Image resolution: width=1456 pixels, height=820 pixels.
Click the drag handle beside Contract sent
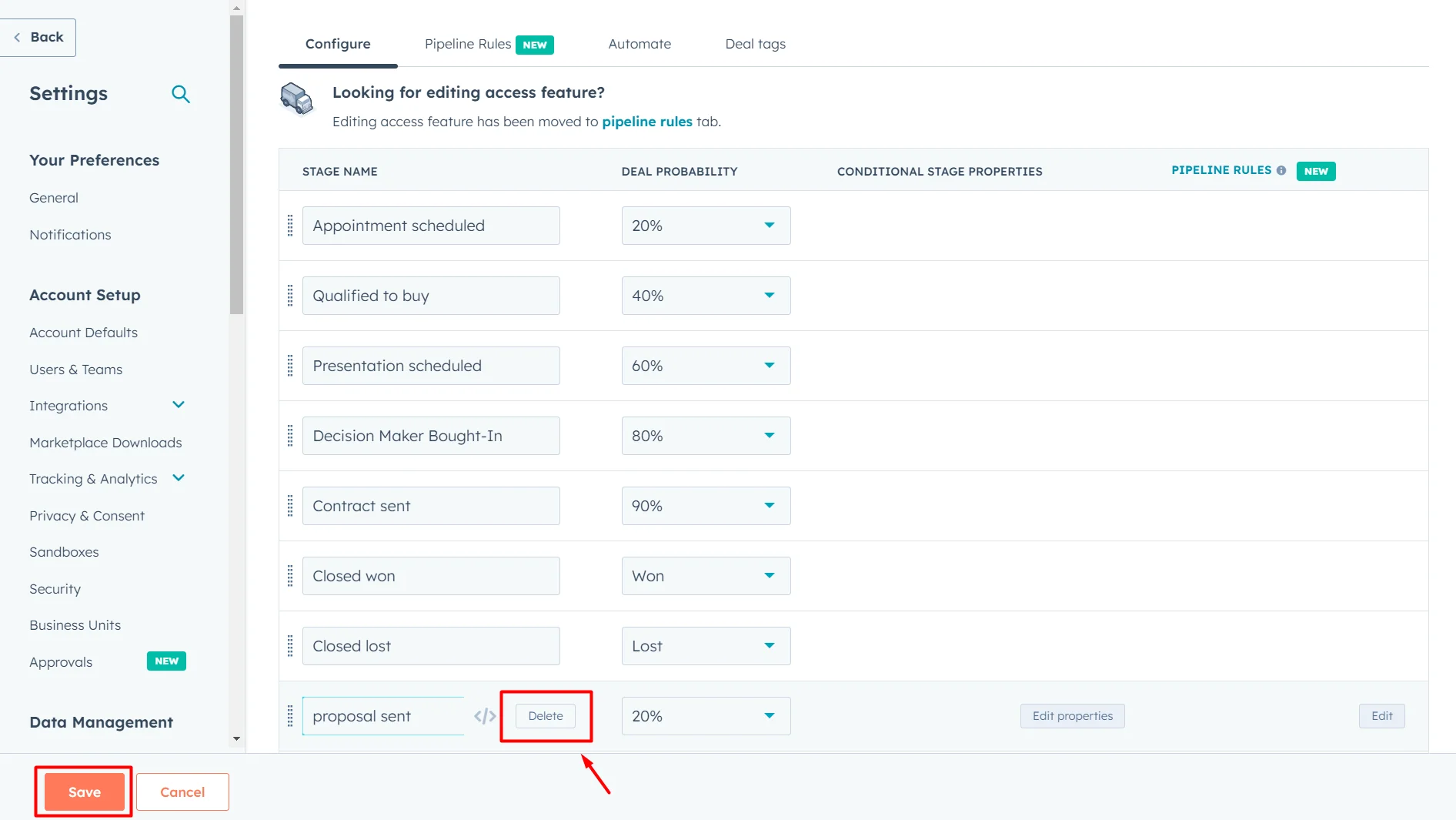coord(290,506)
